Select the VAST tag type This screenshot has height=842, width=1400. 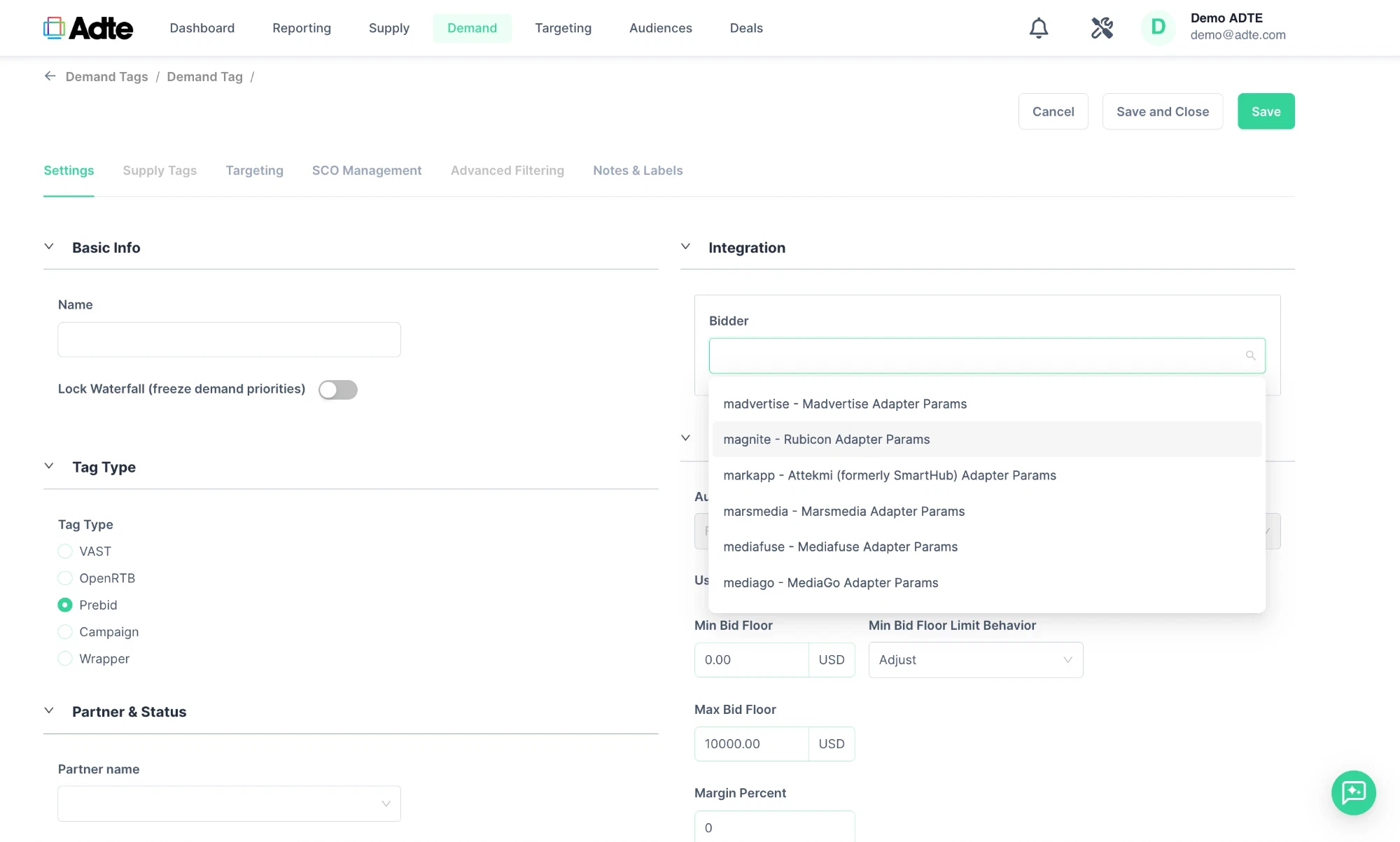click(65, 552)
